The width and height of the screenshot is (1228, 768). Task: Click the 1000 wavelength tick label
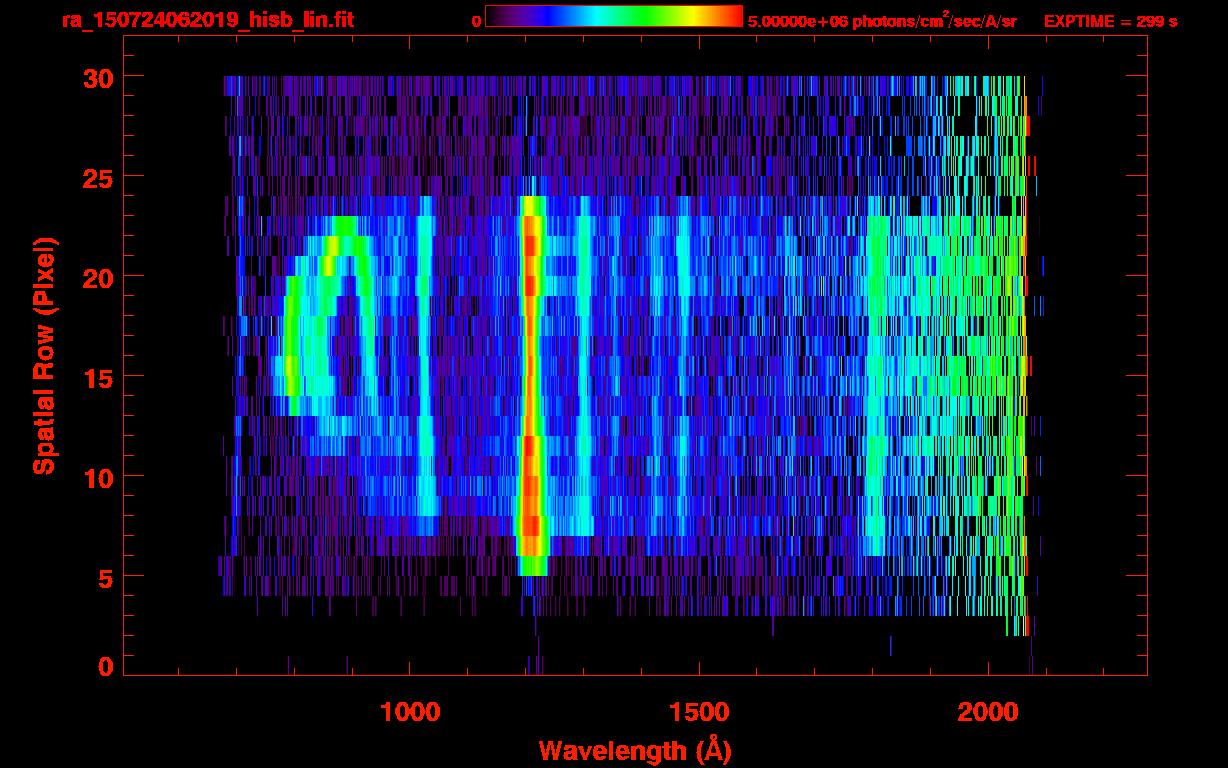pyautogui.click(x=410, y=712)
